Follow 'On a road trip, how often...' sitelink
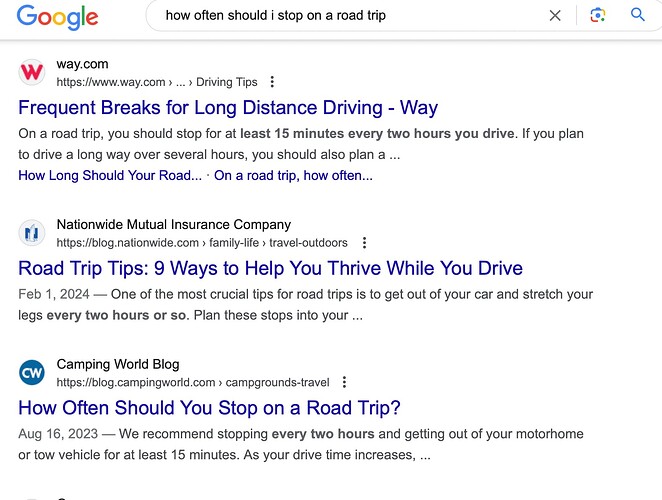 click(293, 175)
